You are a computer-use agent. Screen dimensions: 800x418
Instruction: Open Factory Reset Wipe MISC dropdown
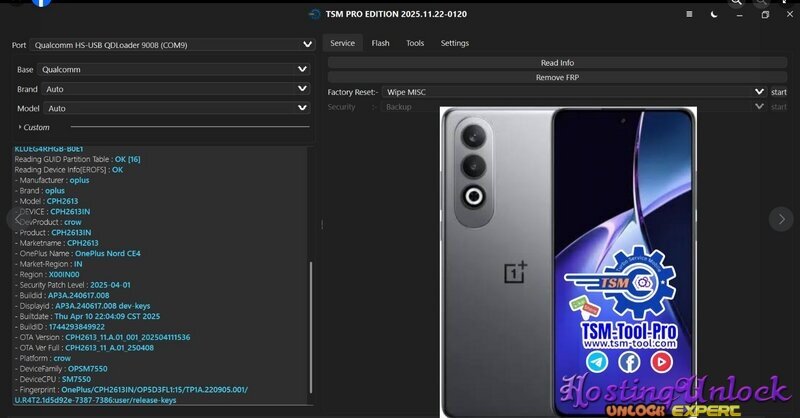pos(575,92)
